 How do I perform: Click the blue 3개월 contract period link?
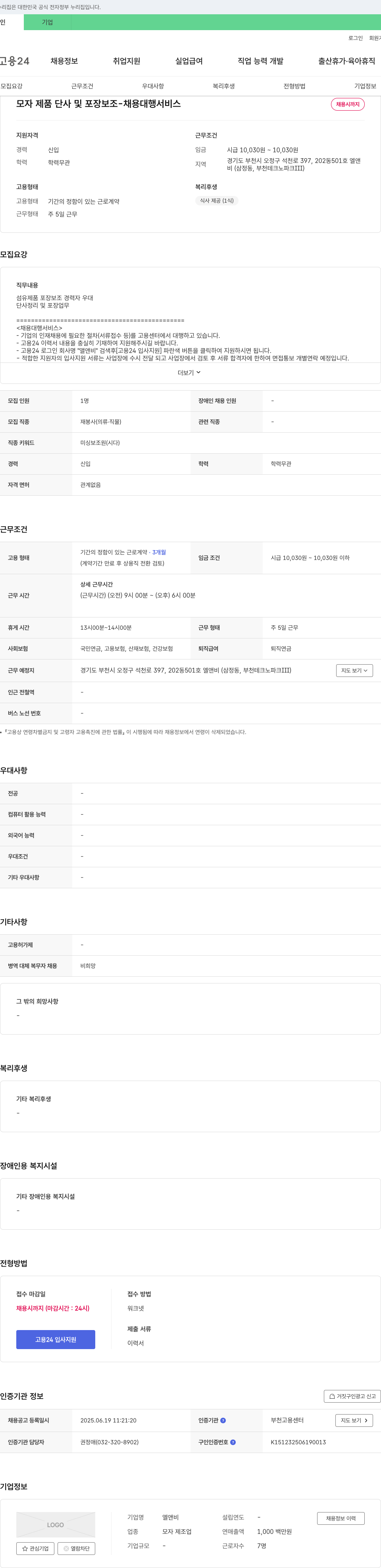[x=159, y=552]
